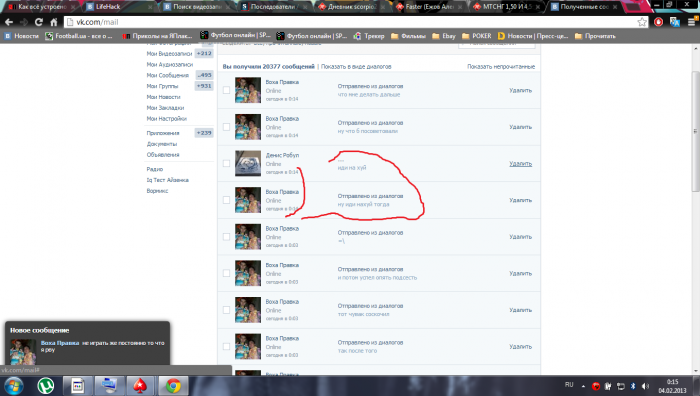Select checkbox for message "ну что б посоветовали"
Viewport: 700px width, 396px height.
(x=226, y=127)
